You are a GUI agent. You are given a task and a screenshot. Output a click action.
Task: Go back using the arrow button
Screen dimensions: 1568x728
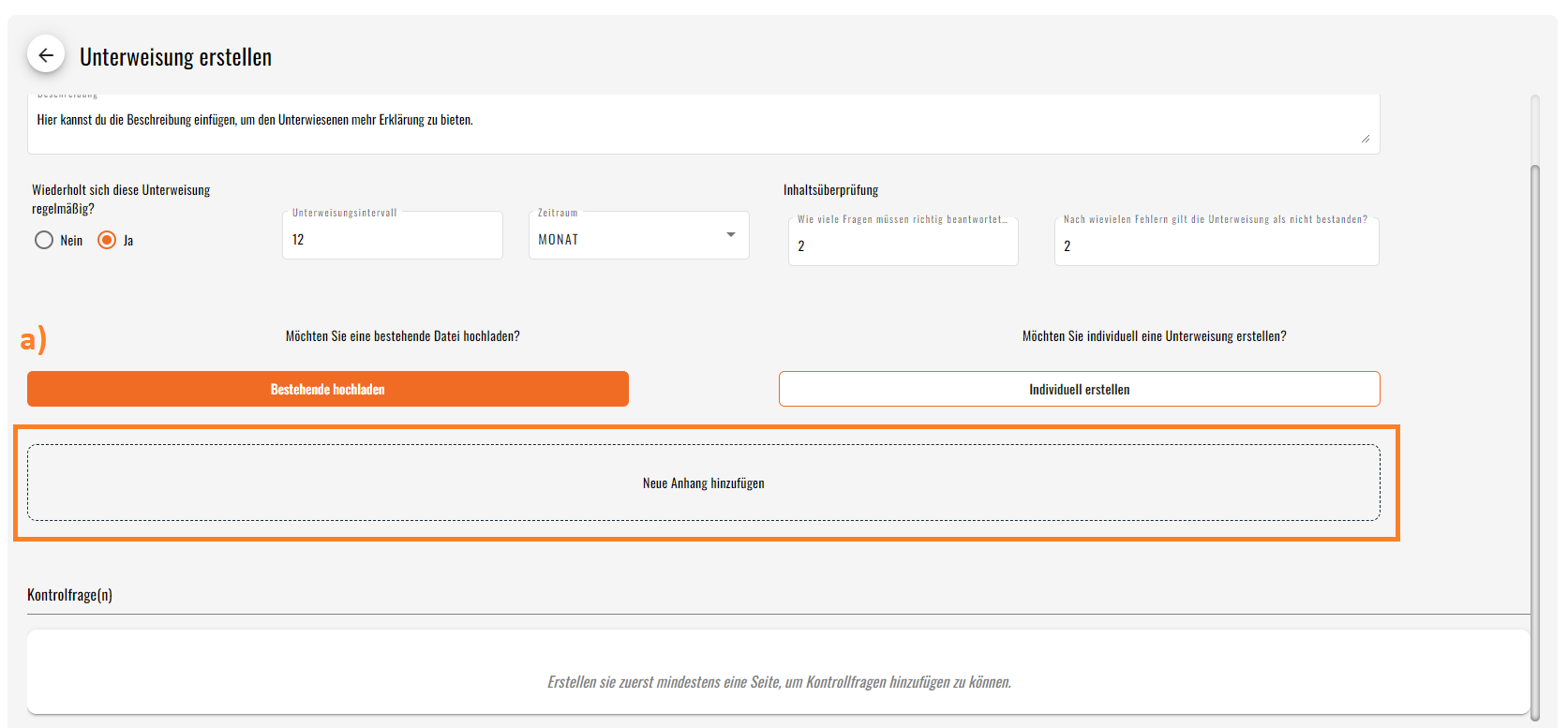(x=46, y=55)
